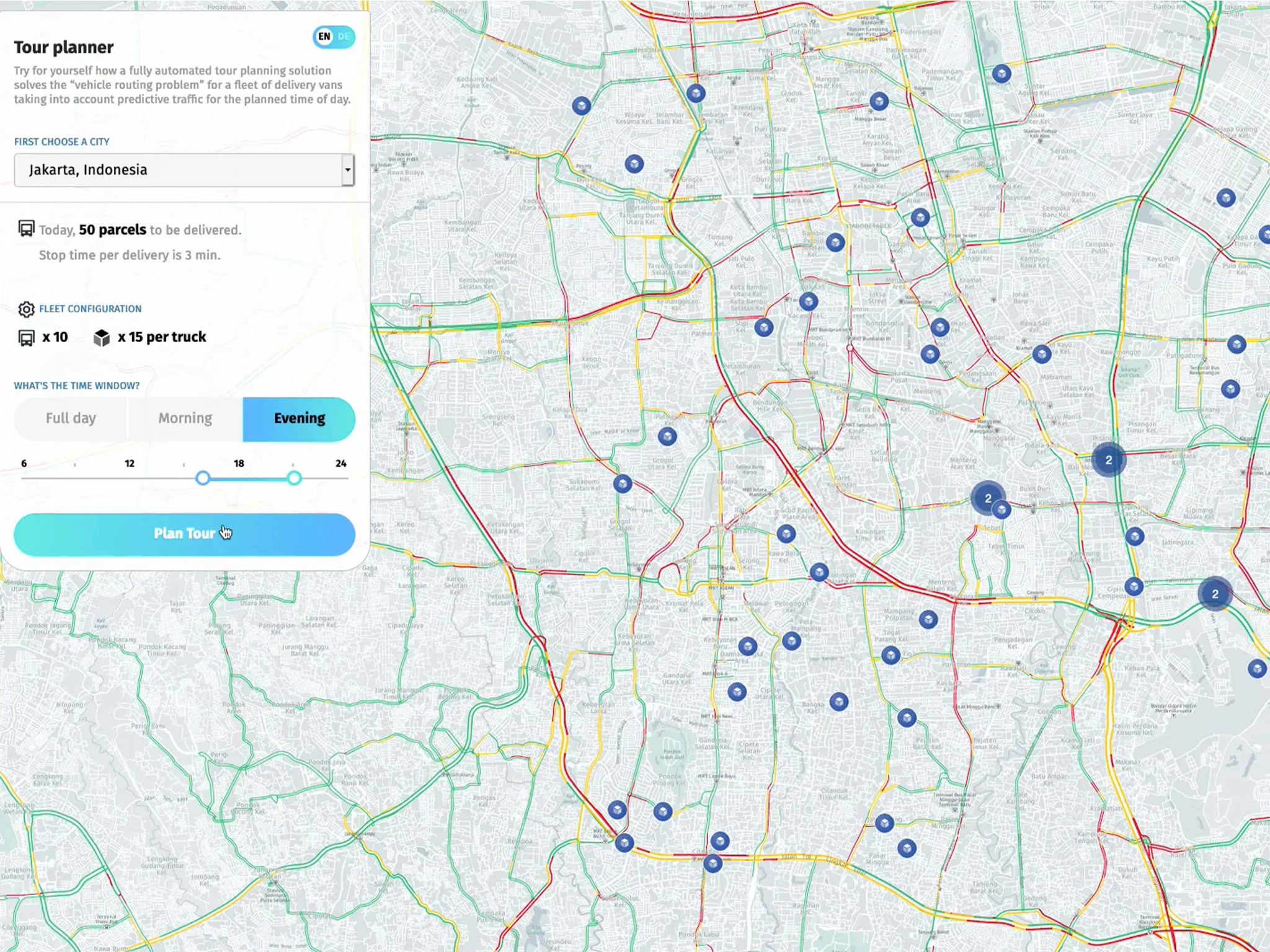Toggle the Full day time window
Screen dimensions: 1270x952
pos(70,418)
